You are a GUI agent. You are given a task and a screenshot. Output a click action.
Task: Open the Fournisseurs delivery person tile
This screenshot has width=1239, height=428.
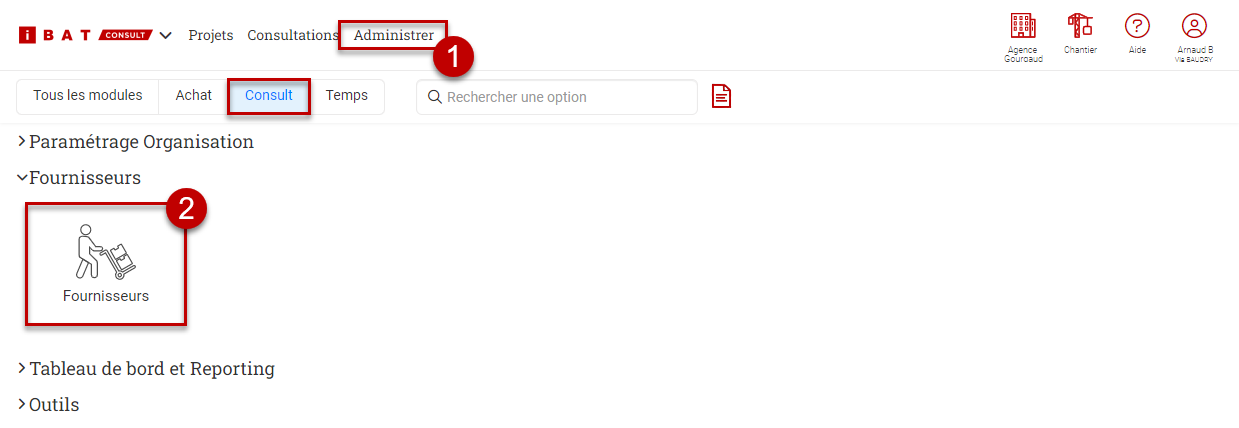point(106,264)
